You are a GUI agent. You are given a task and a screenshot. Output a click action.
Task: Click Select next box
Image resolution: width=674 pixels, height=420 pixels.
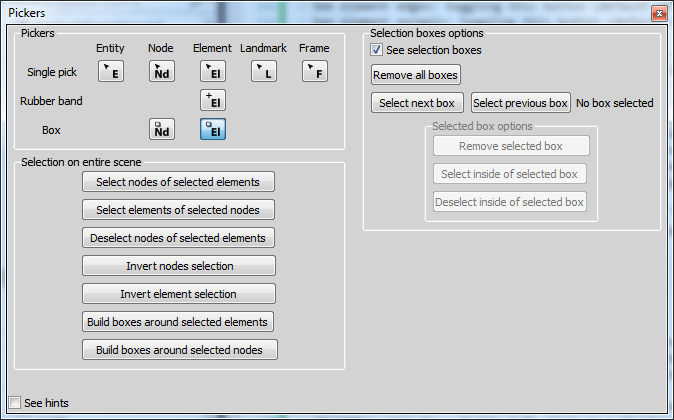click(x=417, y=103)
